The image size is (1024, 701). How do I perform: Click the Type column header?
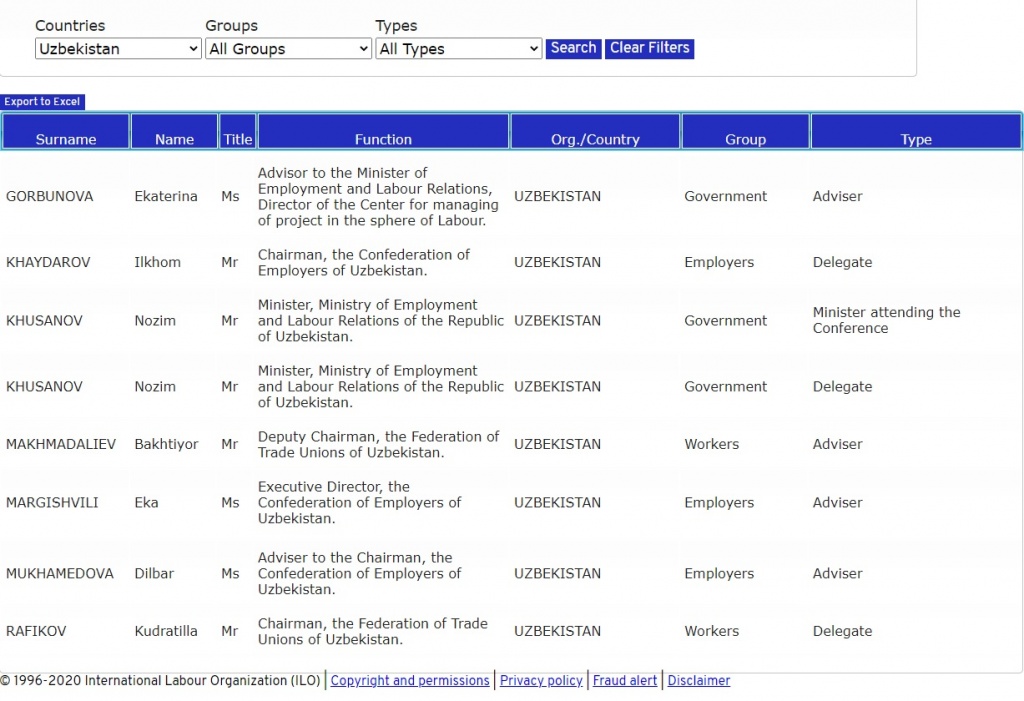click(916, 139)
